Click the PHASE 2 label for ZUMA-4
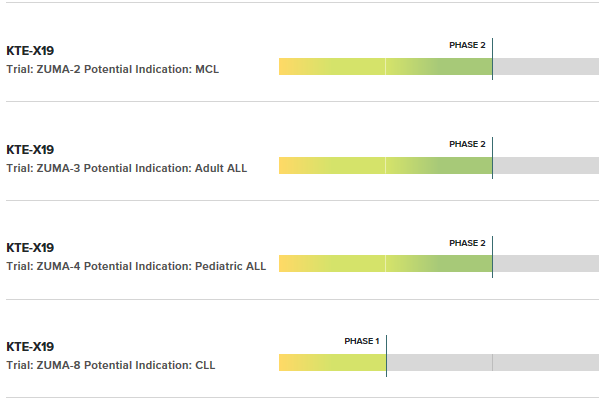608x404 pixels. pos(467,243)
